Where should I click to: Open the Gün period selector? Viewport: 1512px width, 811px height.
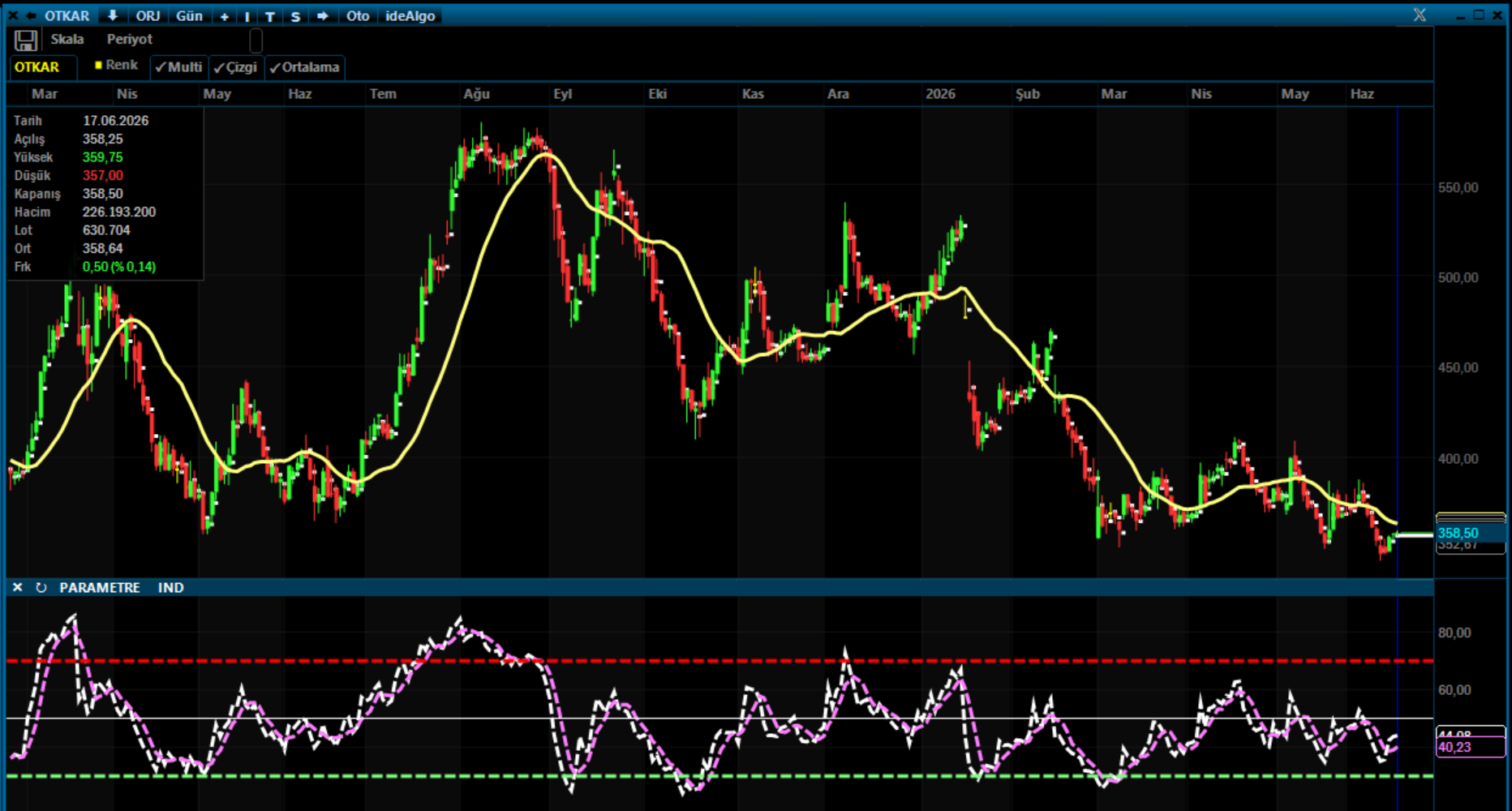coord(189,16)
